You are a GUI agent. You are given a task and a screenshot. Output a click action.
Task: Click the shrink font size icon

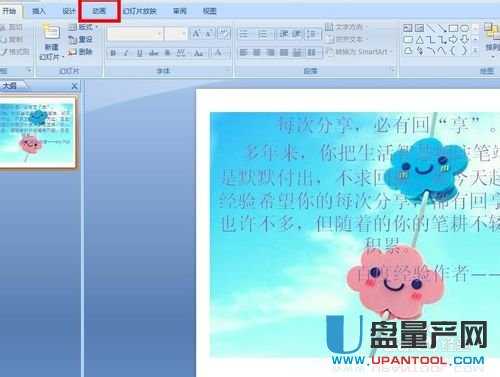click(209, 33)
